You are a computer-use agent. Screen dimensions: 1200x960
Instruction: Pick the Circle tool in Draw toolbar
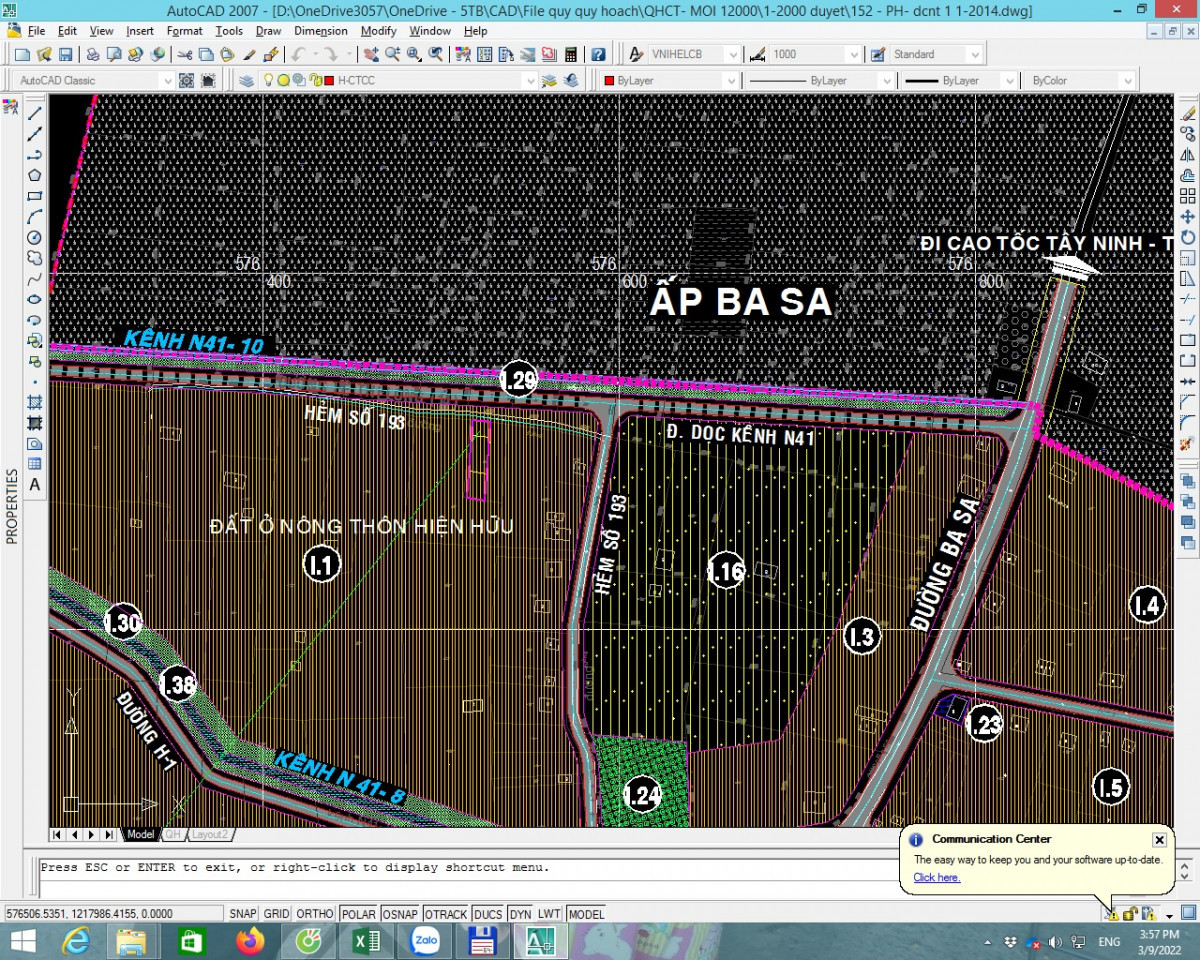(x=34, y=238)
